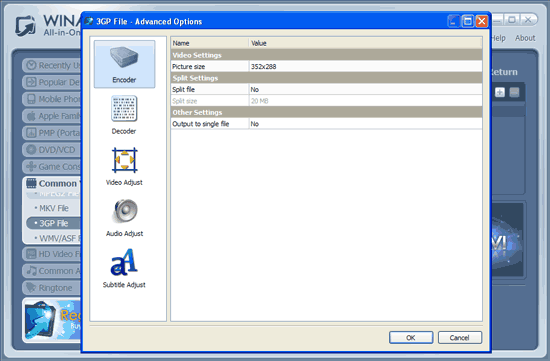The width and height of the screenshot is (550, 361).
Task: Select 3GP File in the main window
Action: [x=54, y=223]
